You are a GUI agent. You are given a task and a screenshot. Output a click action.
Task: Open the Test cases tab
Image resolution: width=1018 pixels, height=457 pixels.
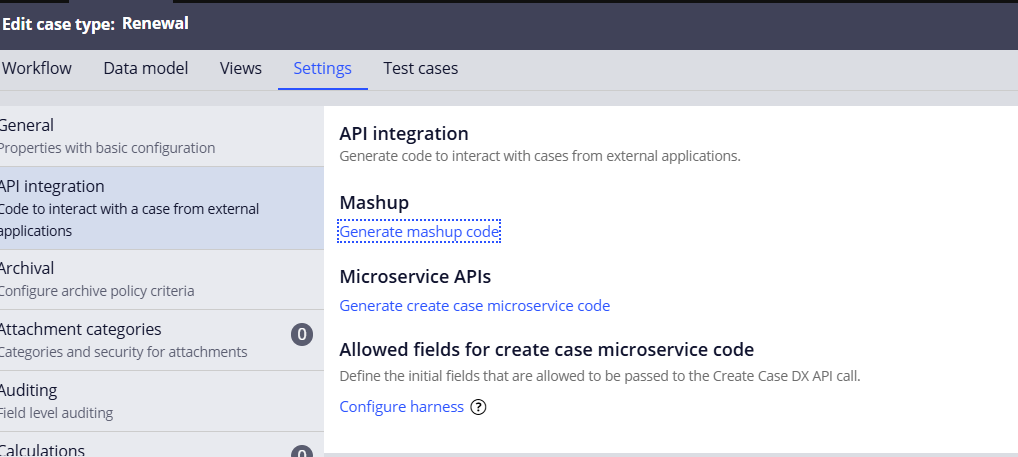420,68
